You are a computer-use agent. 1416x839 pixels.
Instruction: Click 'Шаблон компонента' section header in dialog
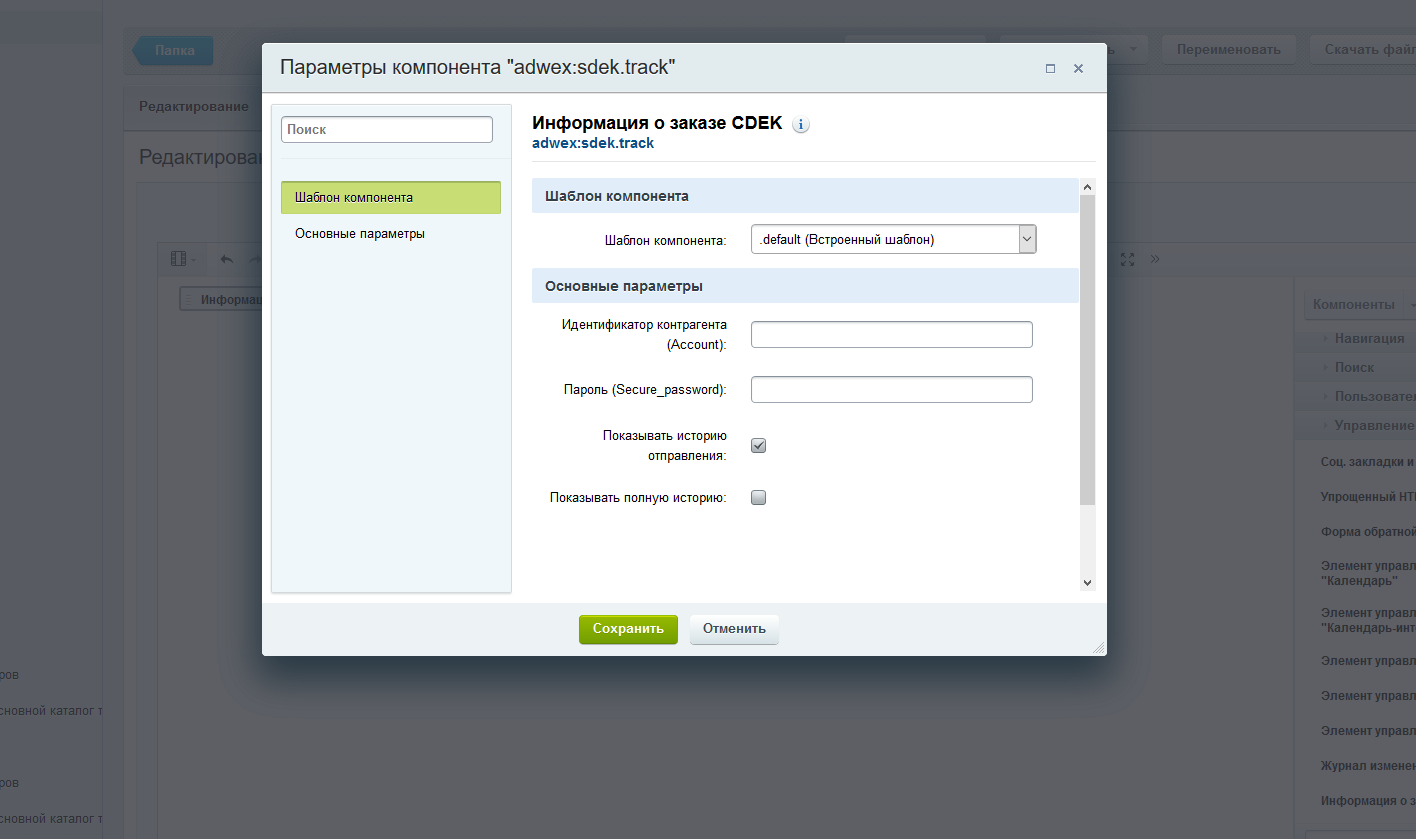click(805, 196)
